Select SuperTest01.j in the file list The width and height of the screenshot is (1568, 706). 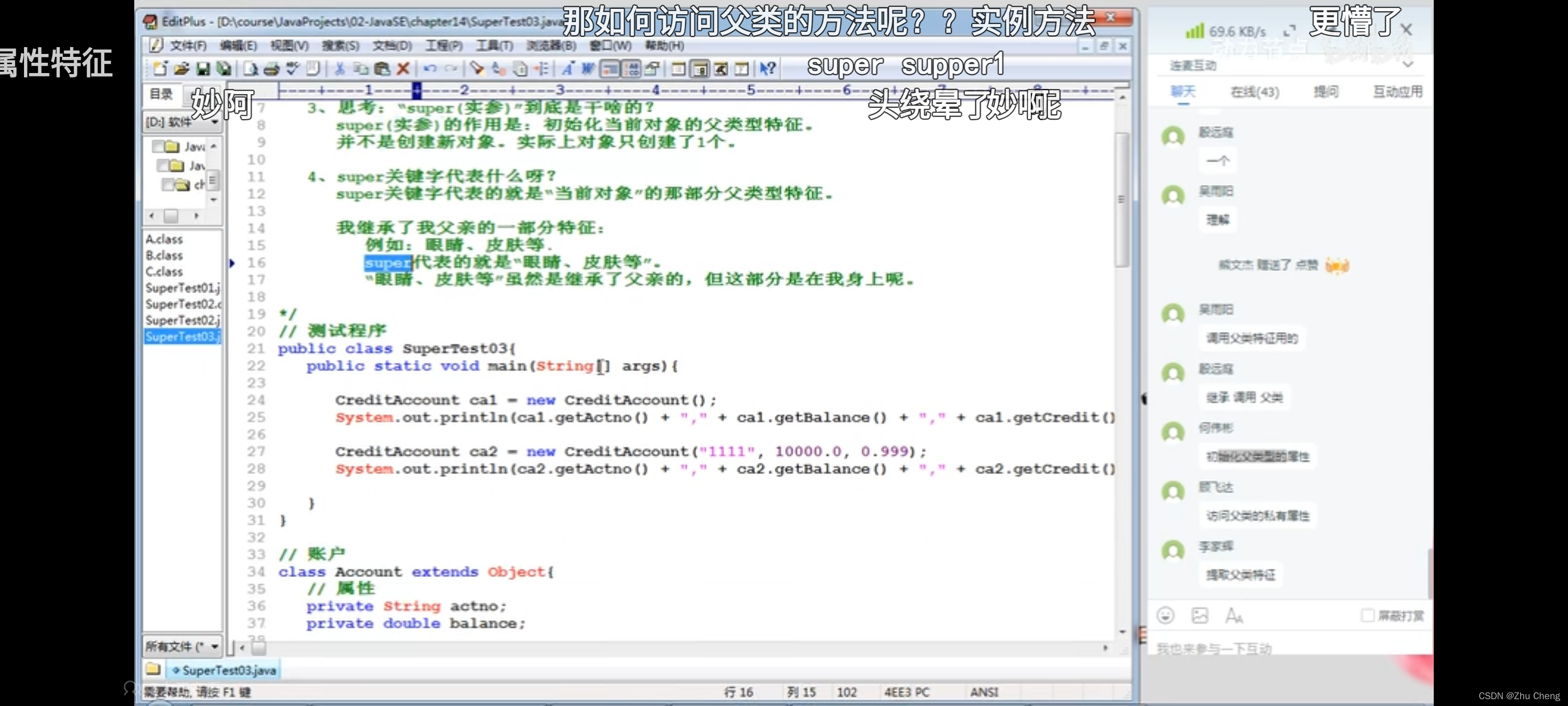click(183, 287)
